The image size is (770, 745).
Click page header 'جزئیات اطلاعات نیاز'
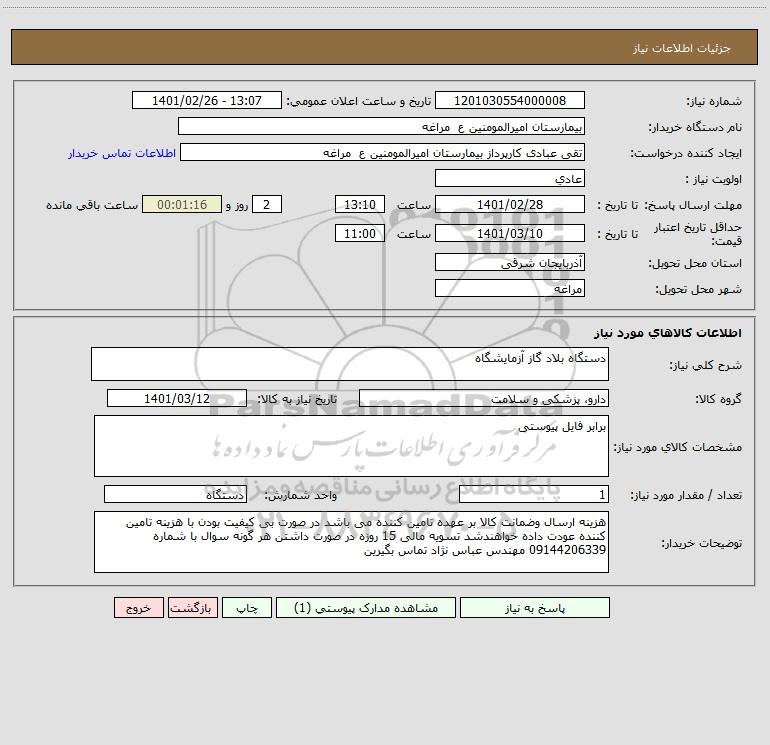coord(682,48)
